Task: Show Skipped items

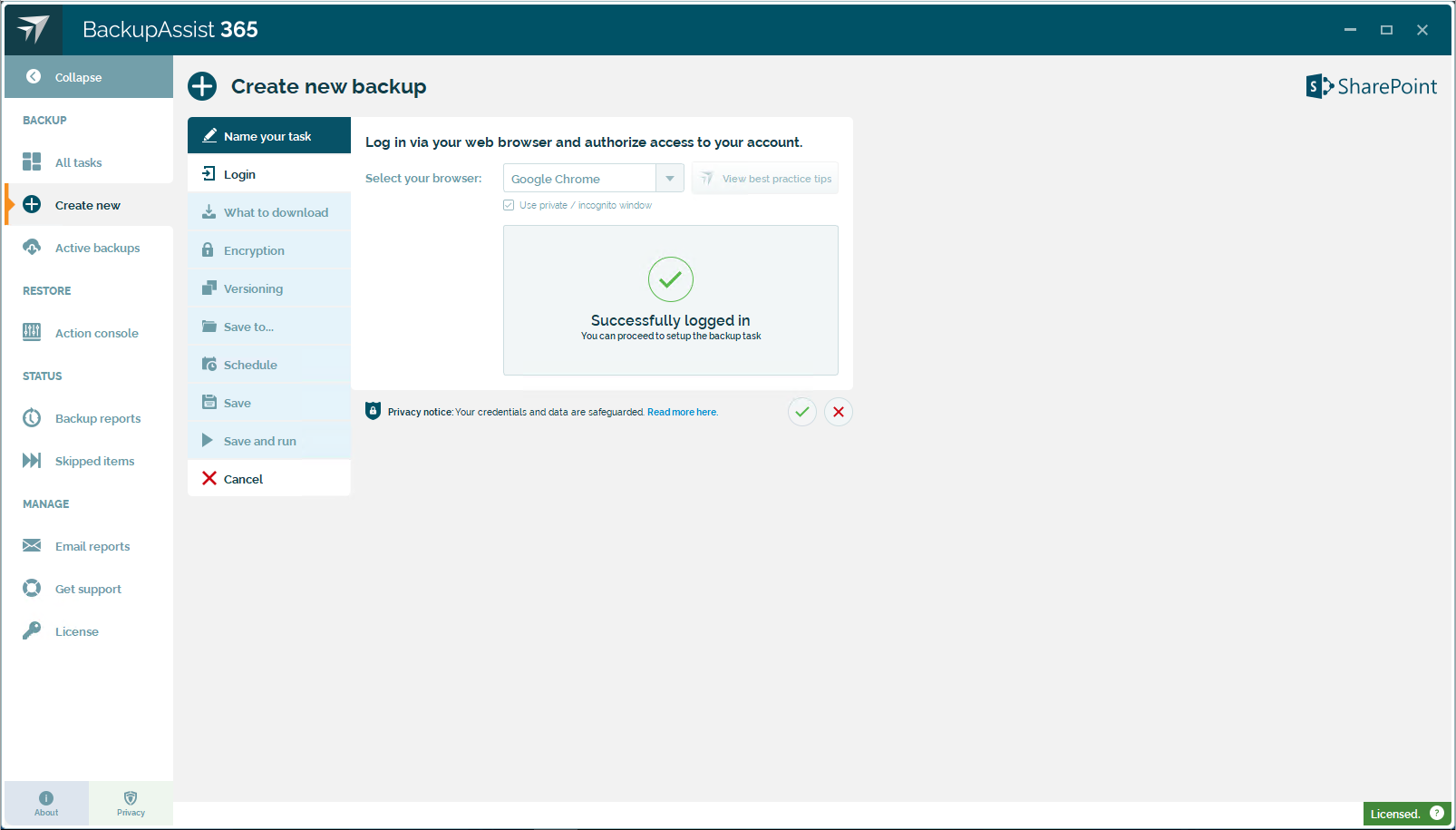Action: coord(89,461)
